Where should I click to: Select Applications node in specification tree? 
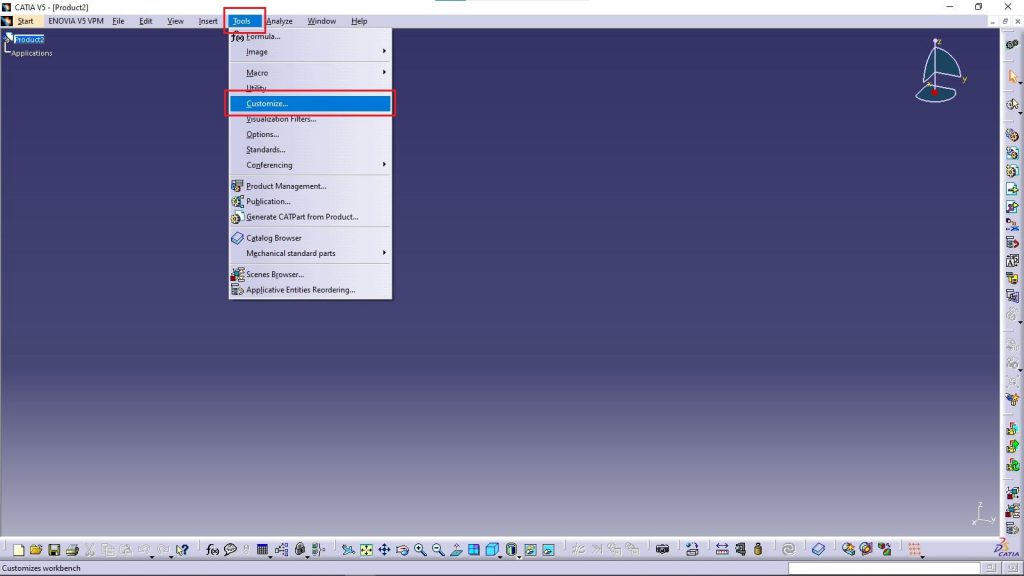coord(31,53)
